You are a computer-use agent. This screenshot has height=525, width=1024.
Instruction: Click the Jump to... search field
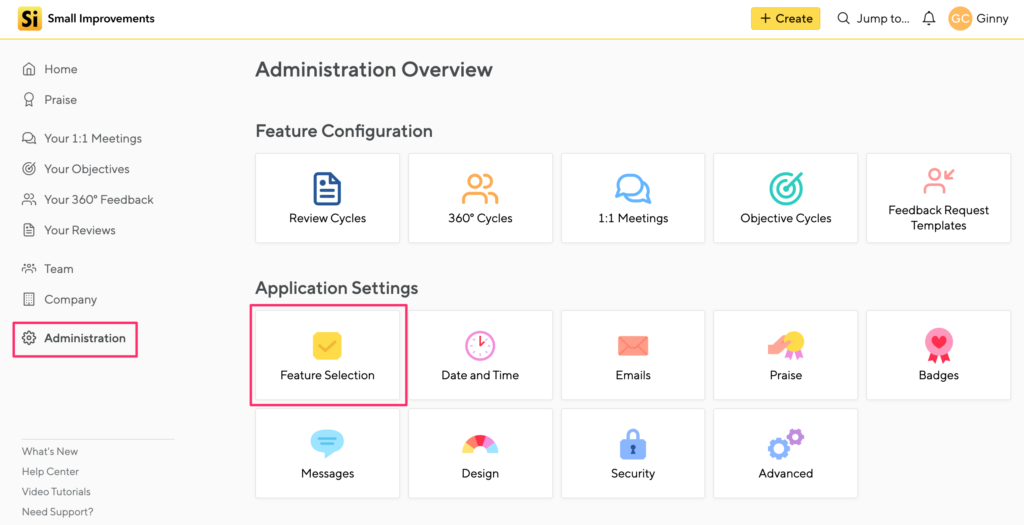883,18
